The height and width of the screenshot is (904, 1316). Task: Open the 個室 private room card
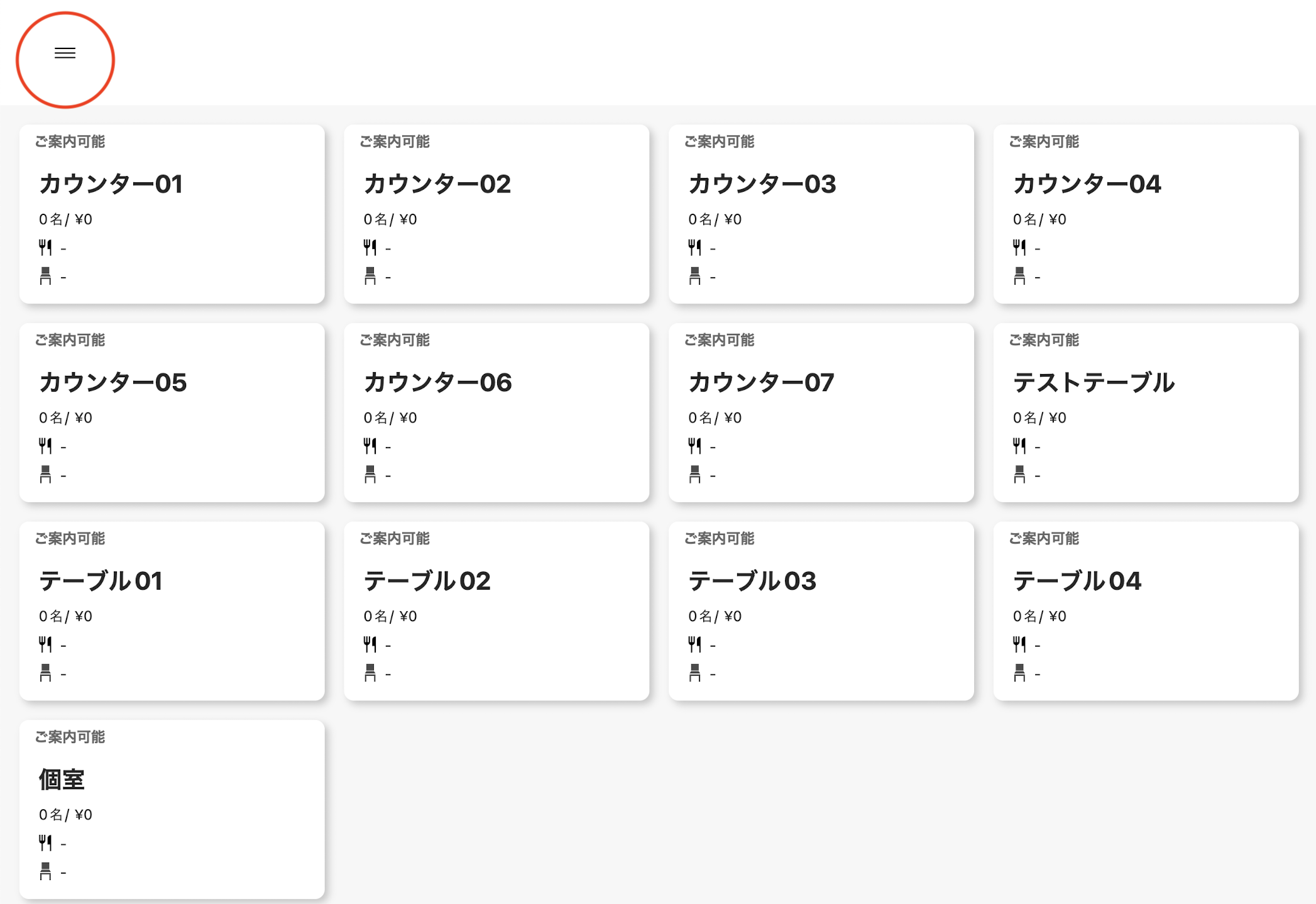172,809
